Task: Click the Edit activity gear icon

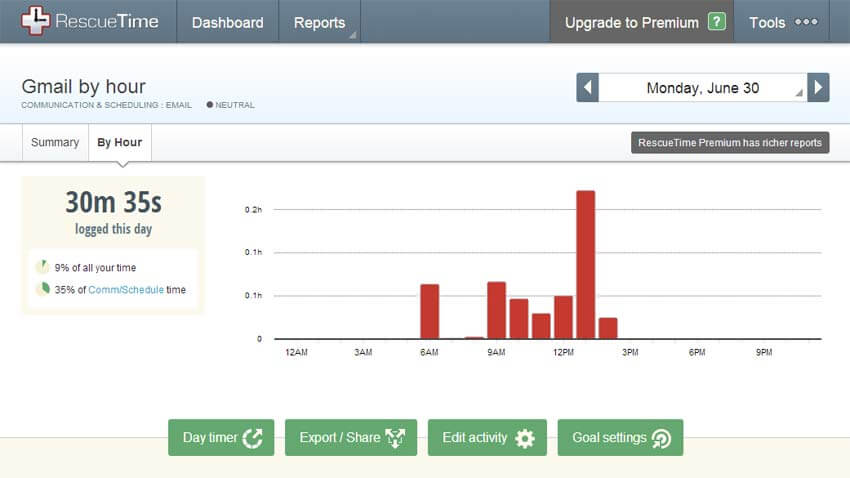Action: 525,438
